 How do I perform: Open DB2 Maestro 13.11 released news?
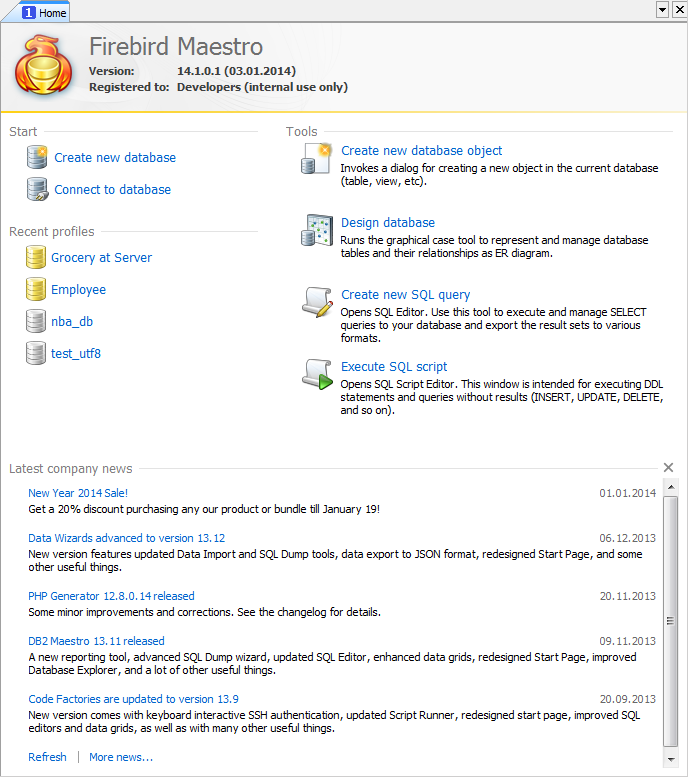coord(96,641)
